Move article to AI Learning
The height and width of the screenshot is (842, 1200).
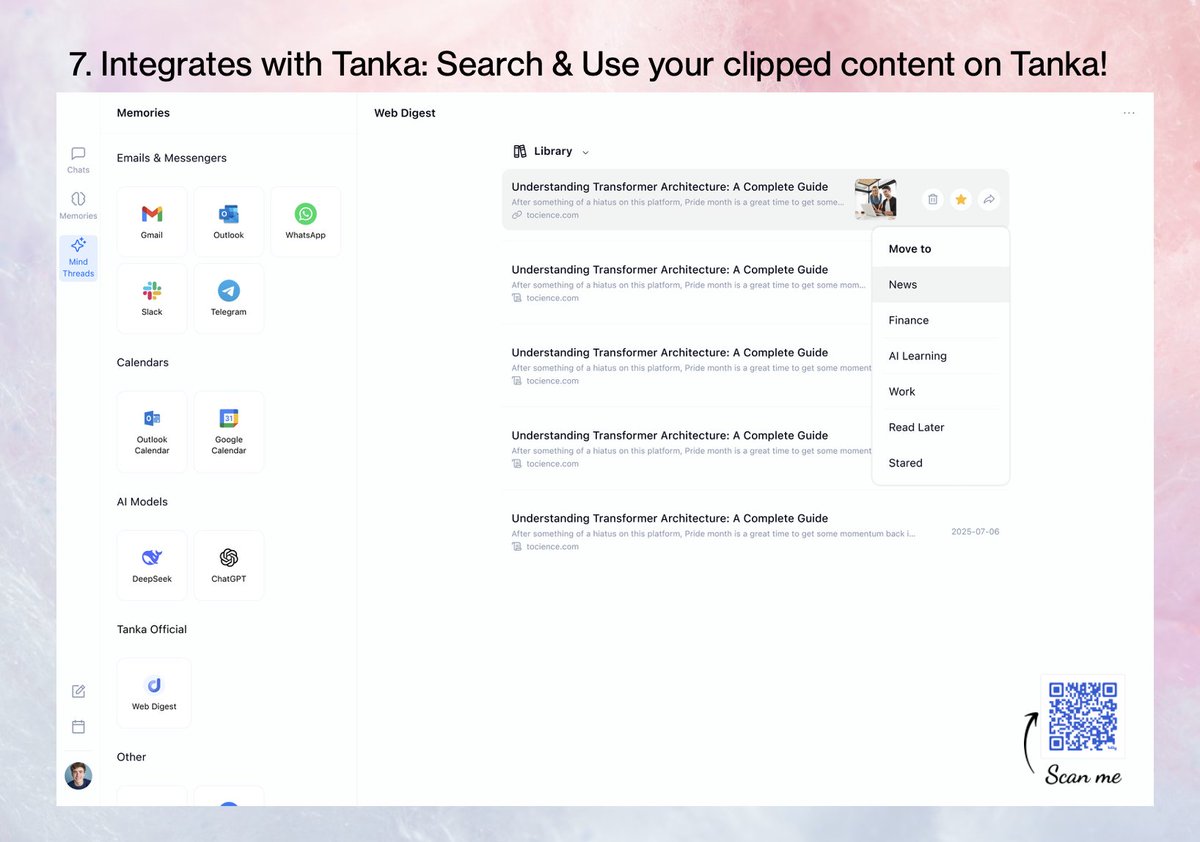(x=941, y=356)
